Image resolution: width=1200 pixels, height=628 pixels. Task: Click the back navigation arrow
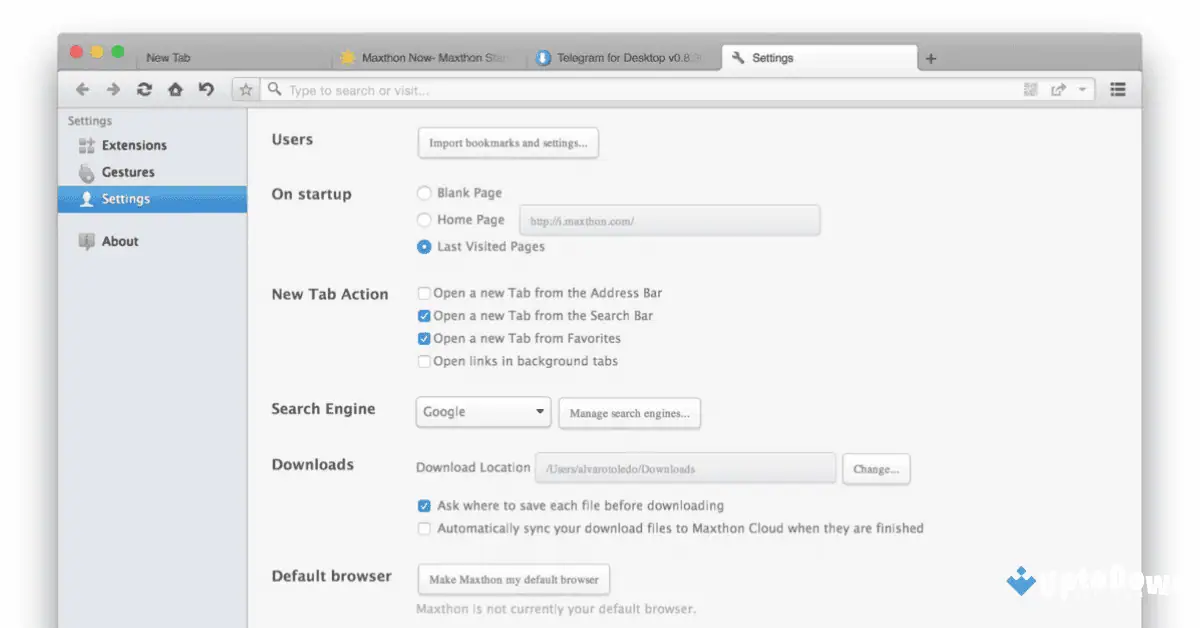(83, 89)
